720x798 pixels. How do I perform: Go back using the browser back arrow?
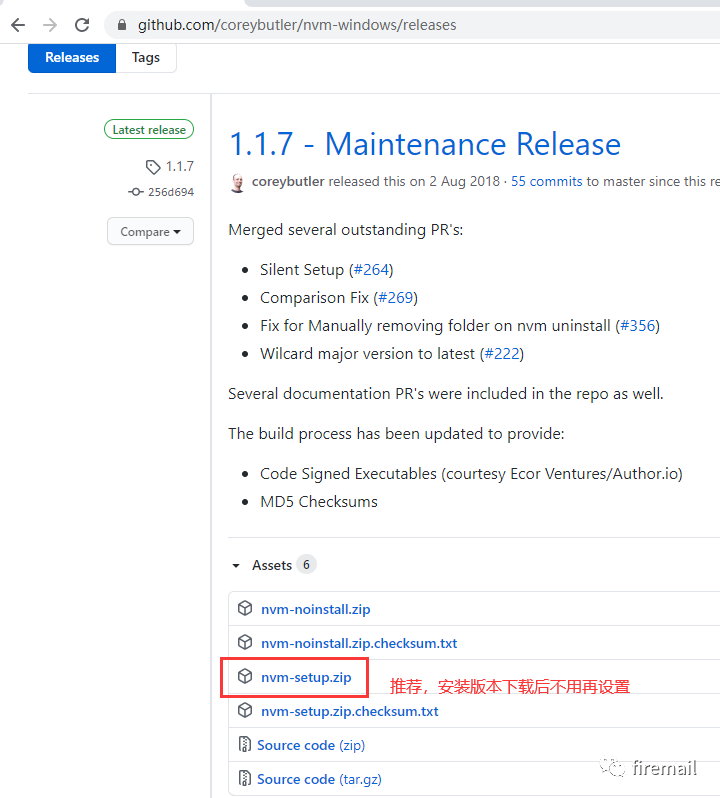pos(18,25)
